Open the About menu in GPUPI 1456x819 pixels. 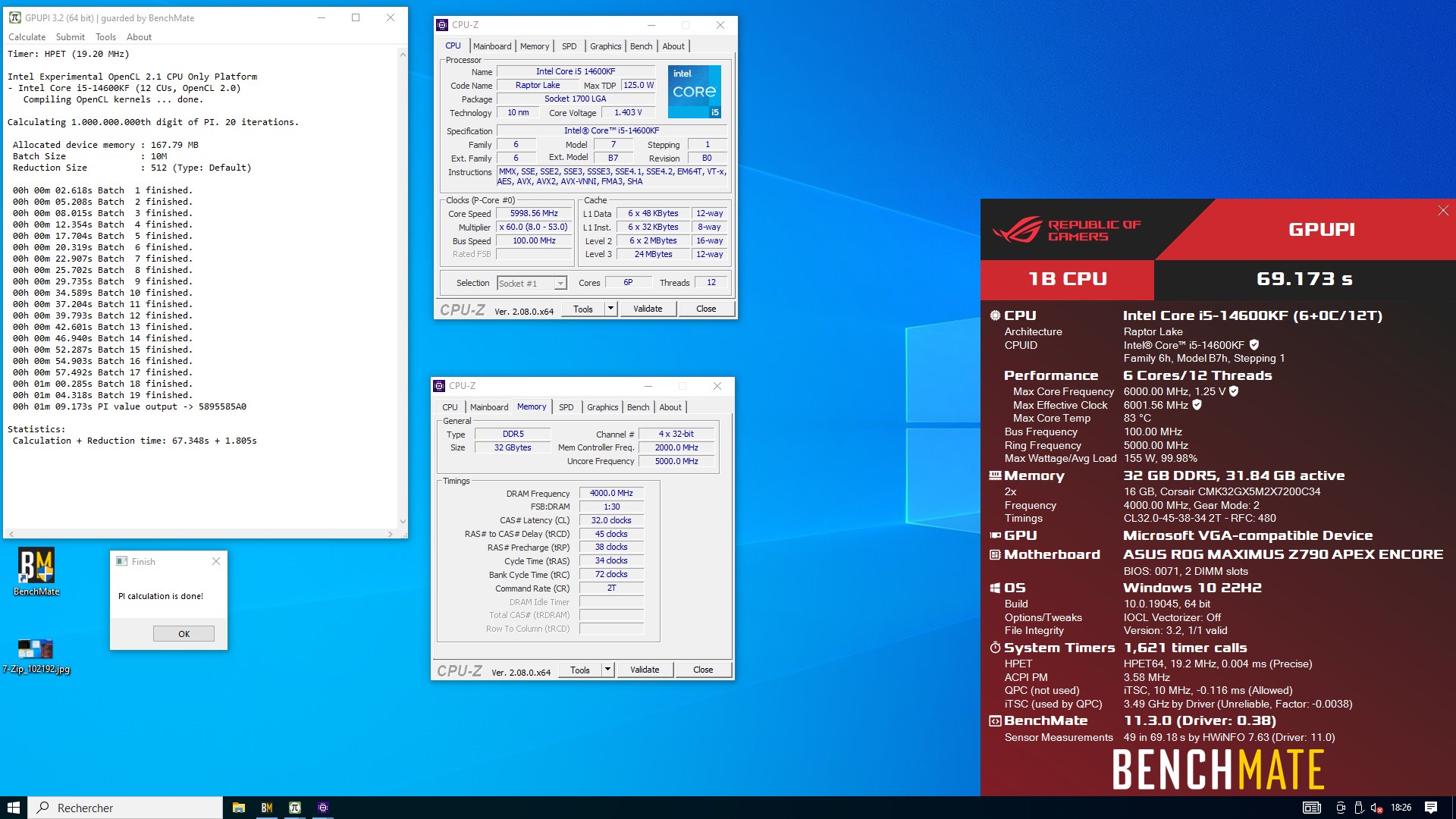pos(139,37)
